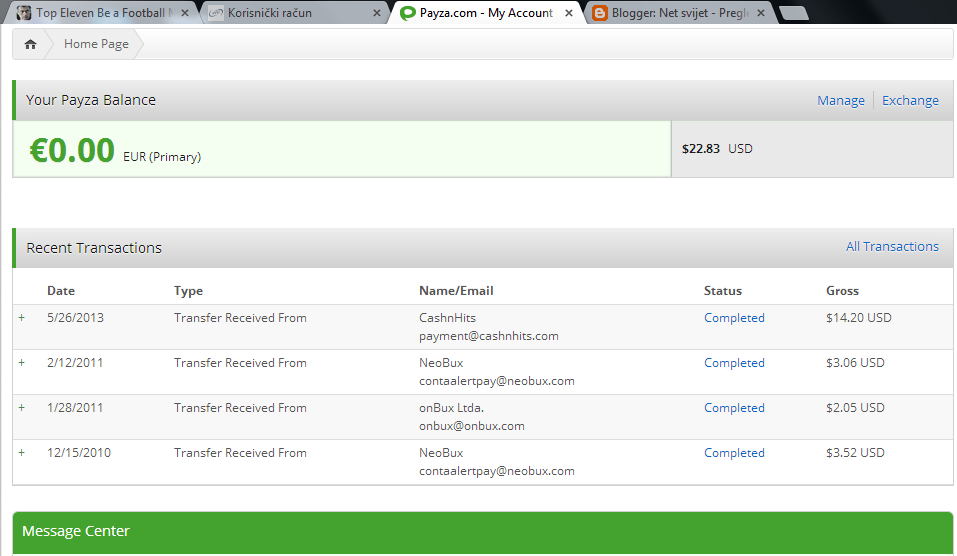The image size is (957, 556).
Task: Expand the 1/28/2011 onBux transaction
Action: (x=22, y=408)
